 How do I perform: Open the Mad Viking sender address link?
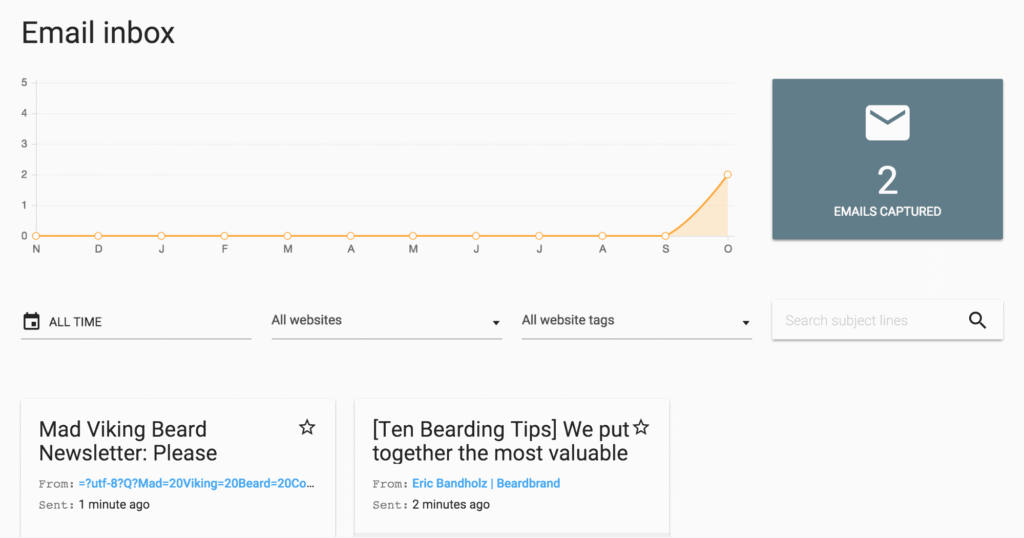point(198,484)
